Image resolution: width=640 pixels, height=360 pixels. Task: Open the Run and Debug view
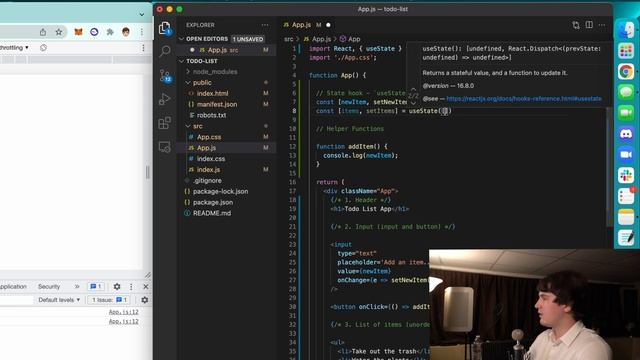point(164,99)
